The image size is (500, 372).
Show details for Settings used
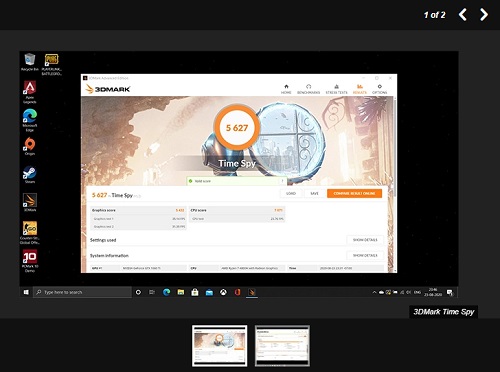pyautogui.click(x=365, y=240)
